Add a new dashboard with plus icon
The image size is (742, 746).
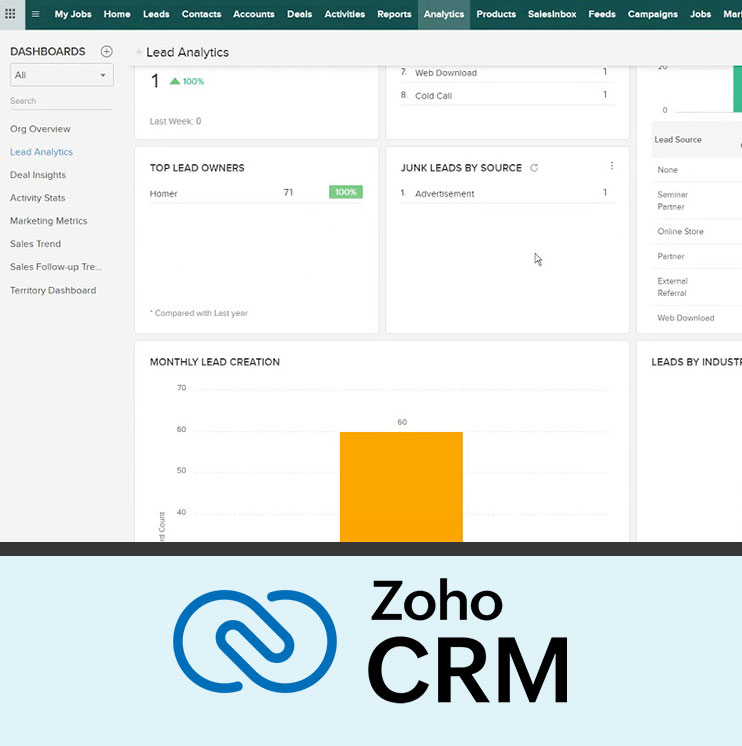point(107,52)
